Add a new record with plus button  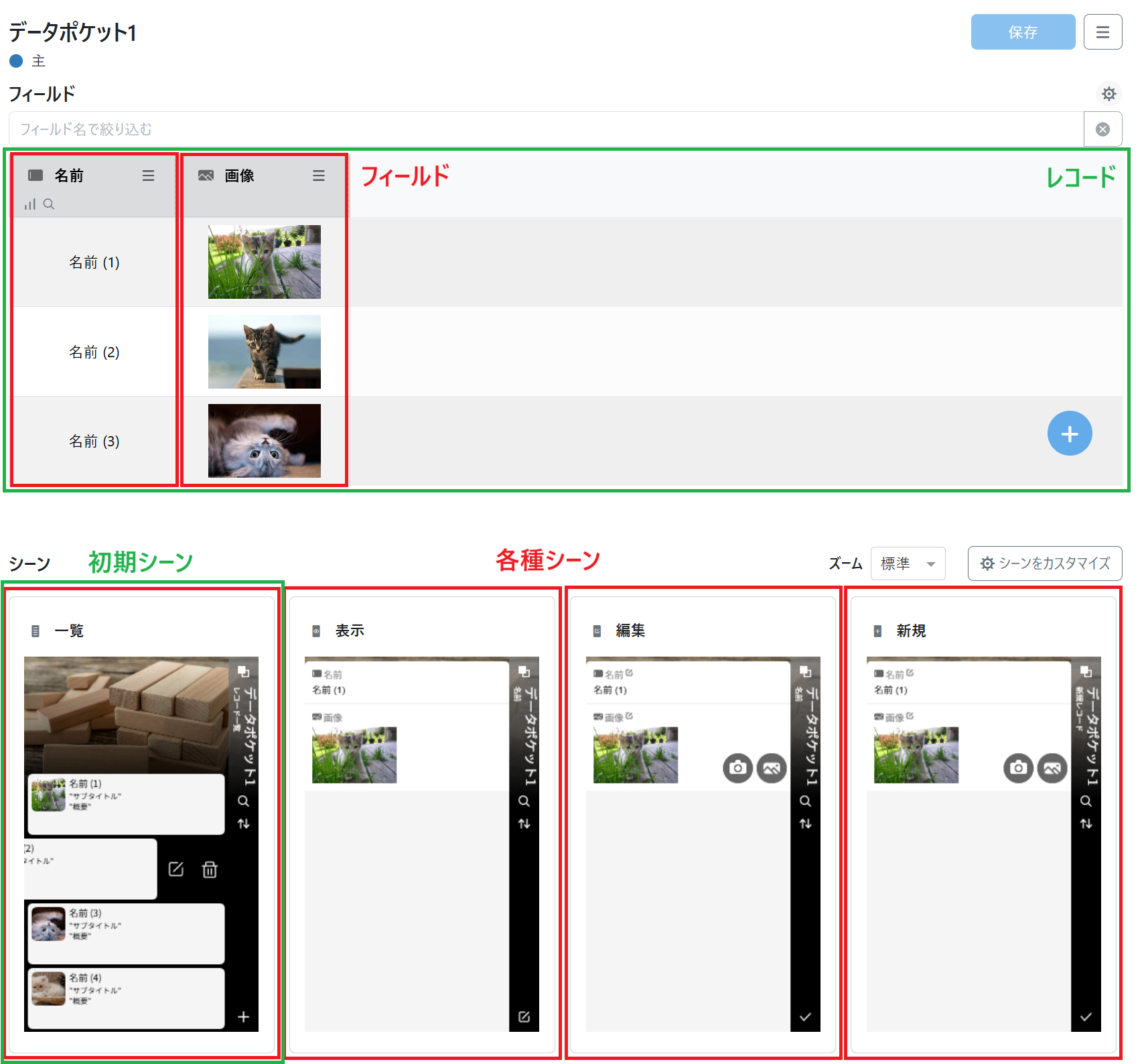1069,434
